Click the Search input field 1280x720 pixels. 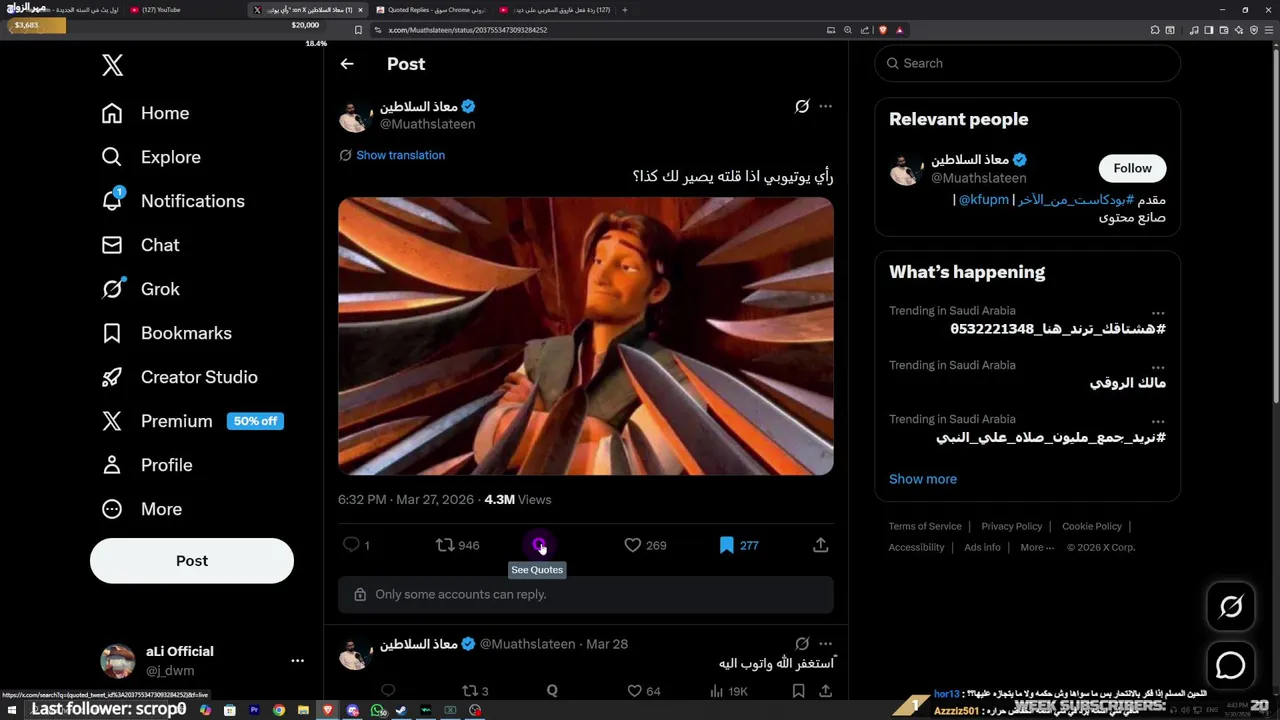point(1028,63)
